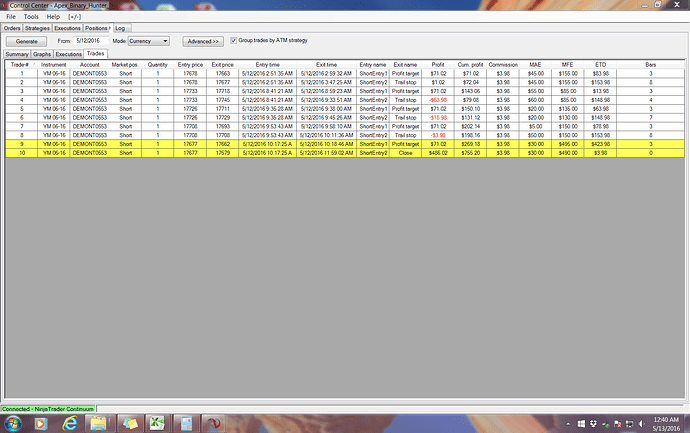
Task: Click the Generate button
Action: pyautogui.click(x=26, y=41)
